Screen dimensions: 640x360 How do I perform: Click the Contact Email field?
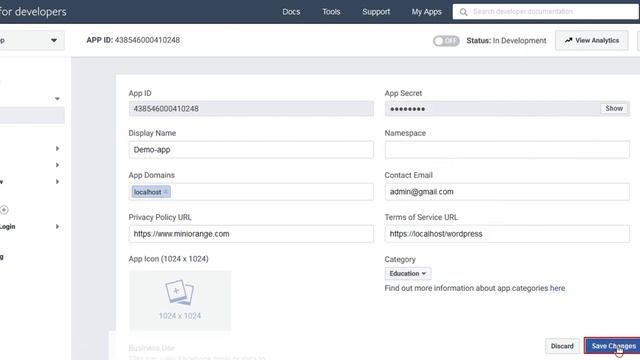click(x=507, y=192)
